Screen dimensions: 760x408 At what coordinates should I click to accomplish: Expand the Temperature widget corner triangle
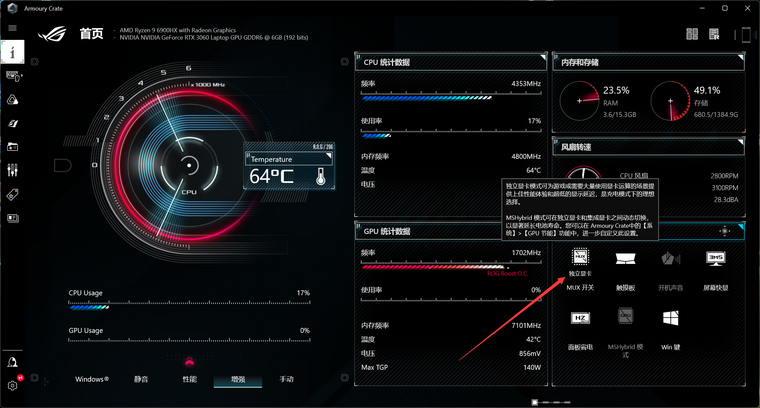pos(329,156)
